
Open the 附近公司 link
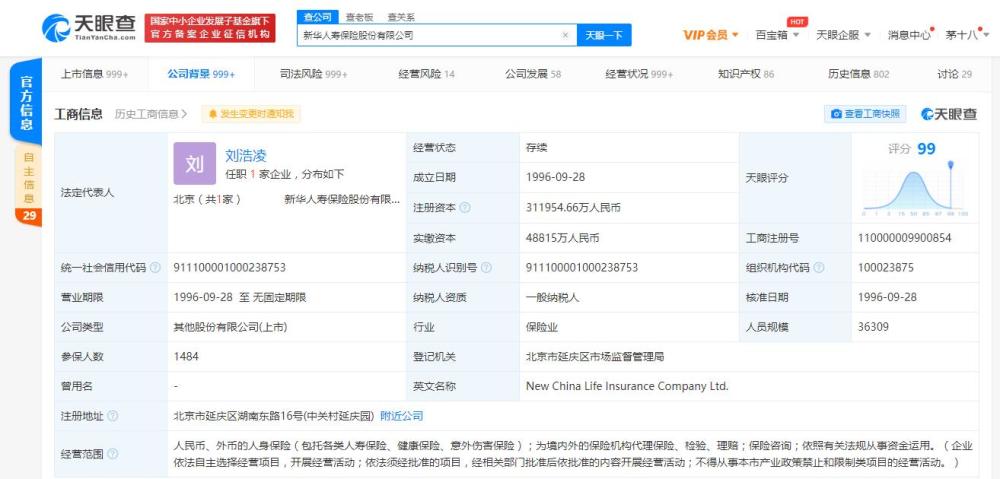click(402, 416)
